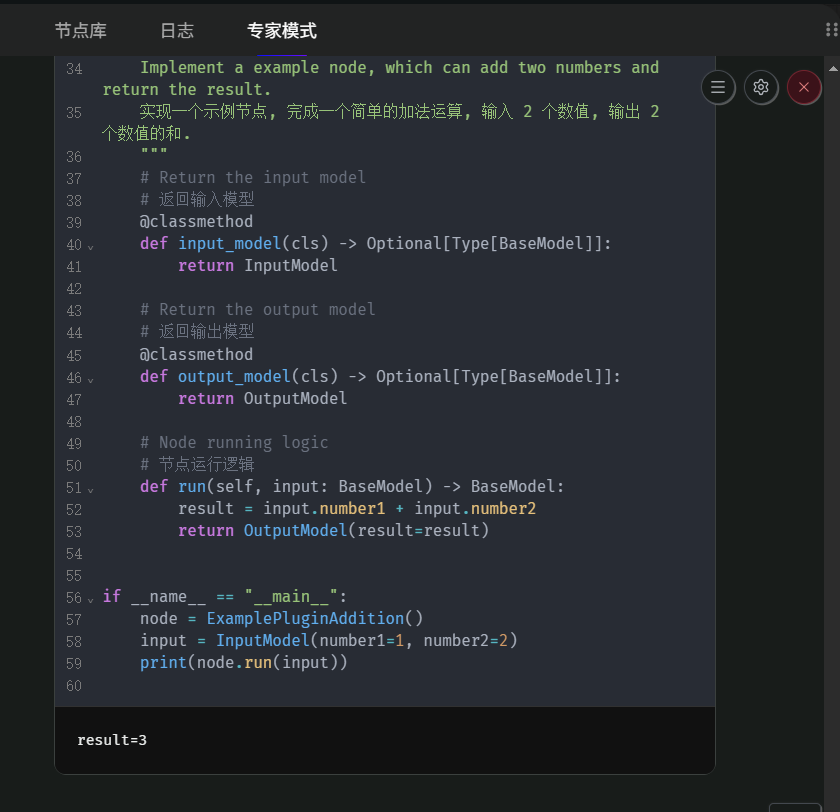
Task: Click 'return InputModel' on line 41
Action: [x=258, y=266]
